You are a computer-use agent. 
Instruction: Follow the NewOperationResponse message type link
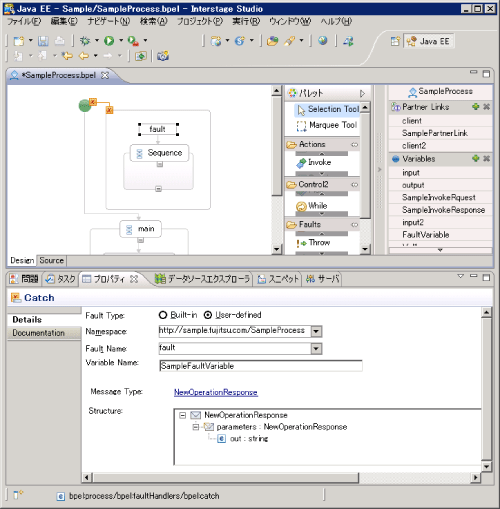coord(216,392)
